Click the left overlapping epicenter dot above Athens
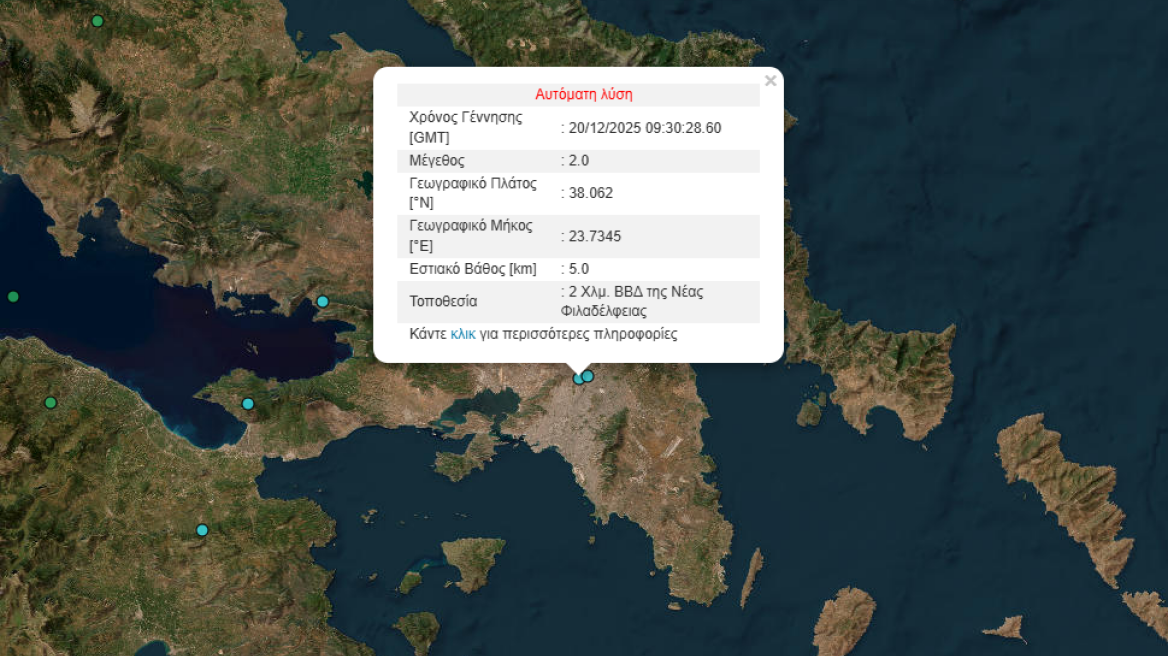 [x=579, y=379]
